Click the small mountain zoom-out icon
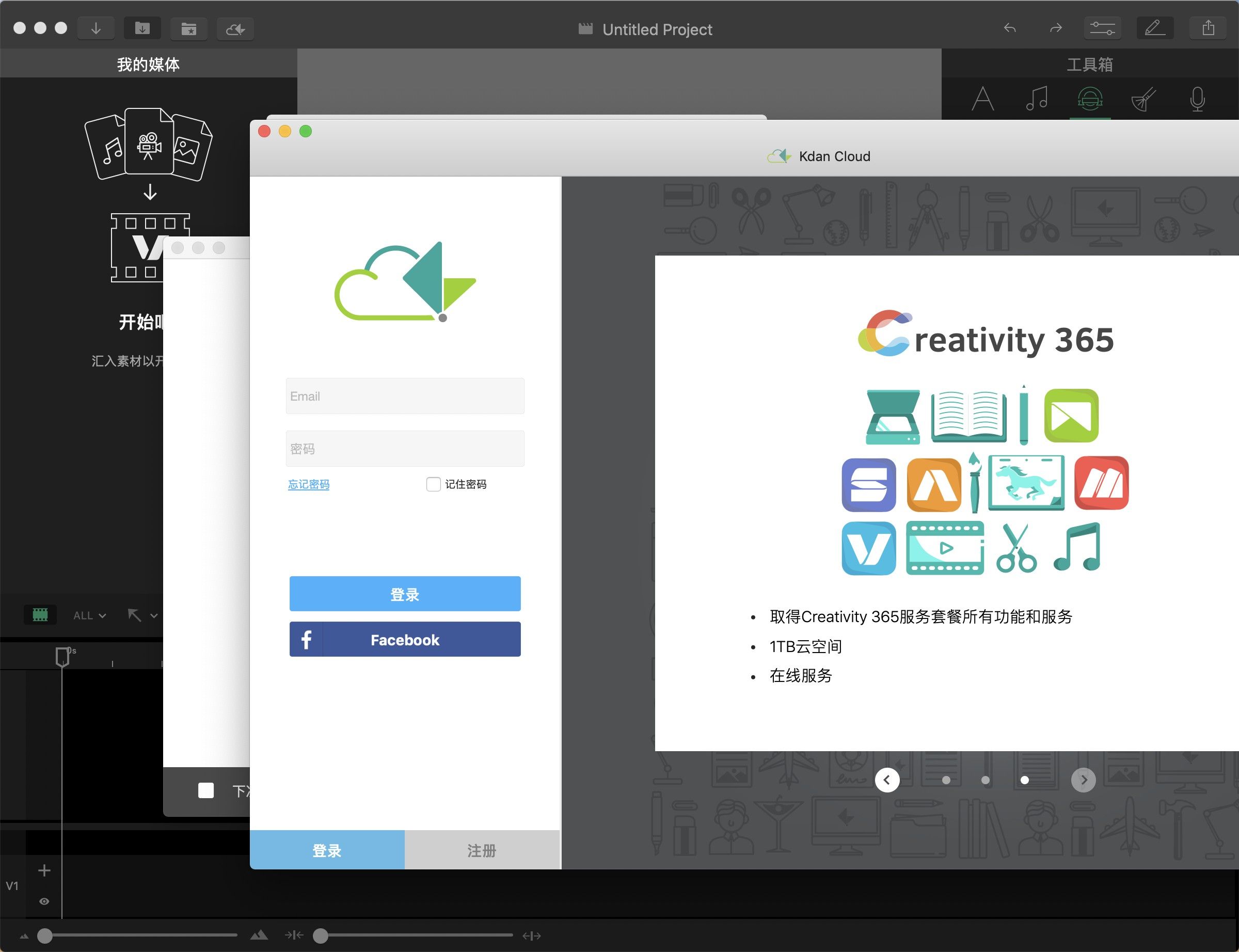Viewport: 1239px width, 952px height. [x=24, y=936]
